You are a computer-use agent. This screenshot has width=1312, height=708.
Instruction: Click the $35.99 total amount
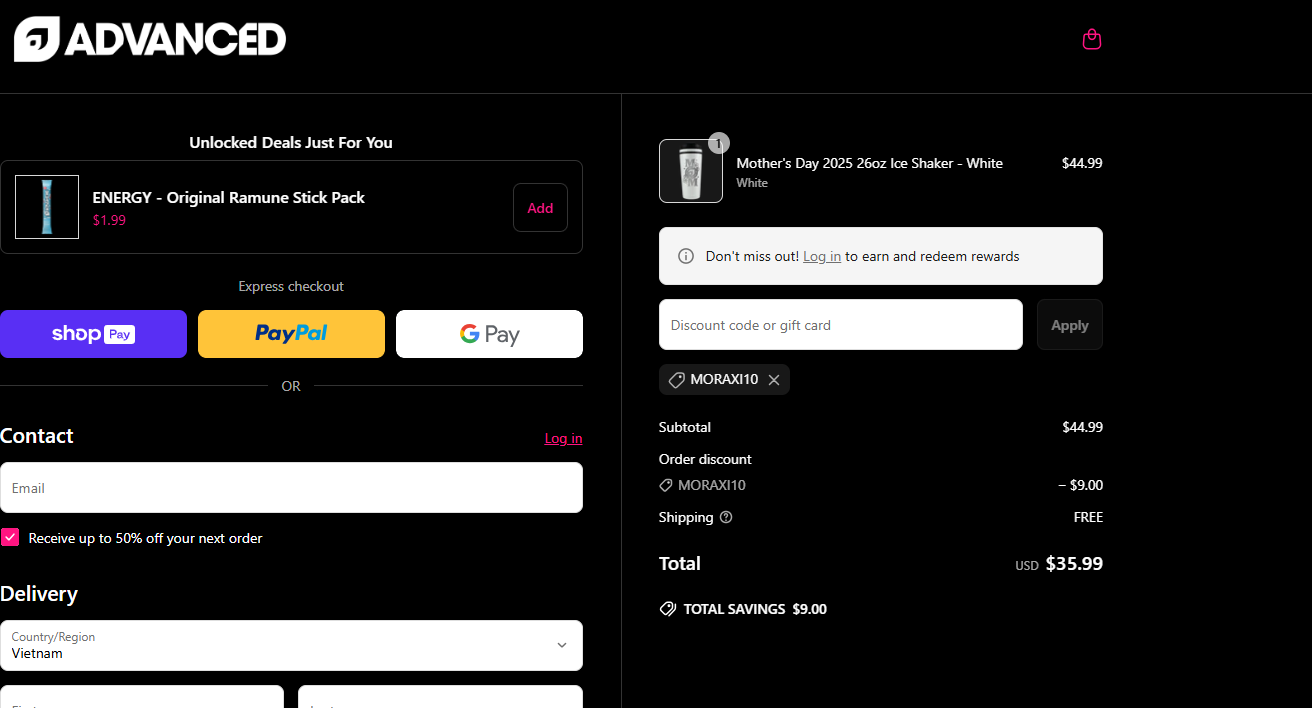1074,563
